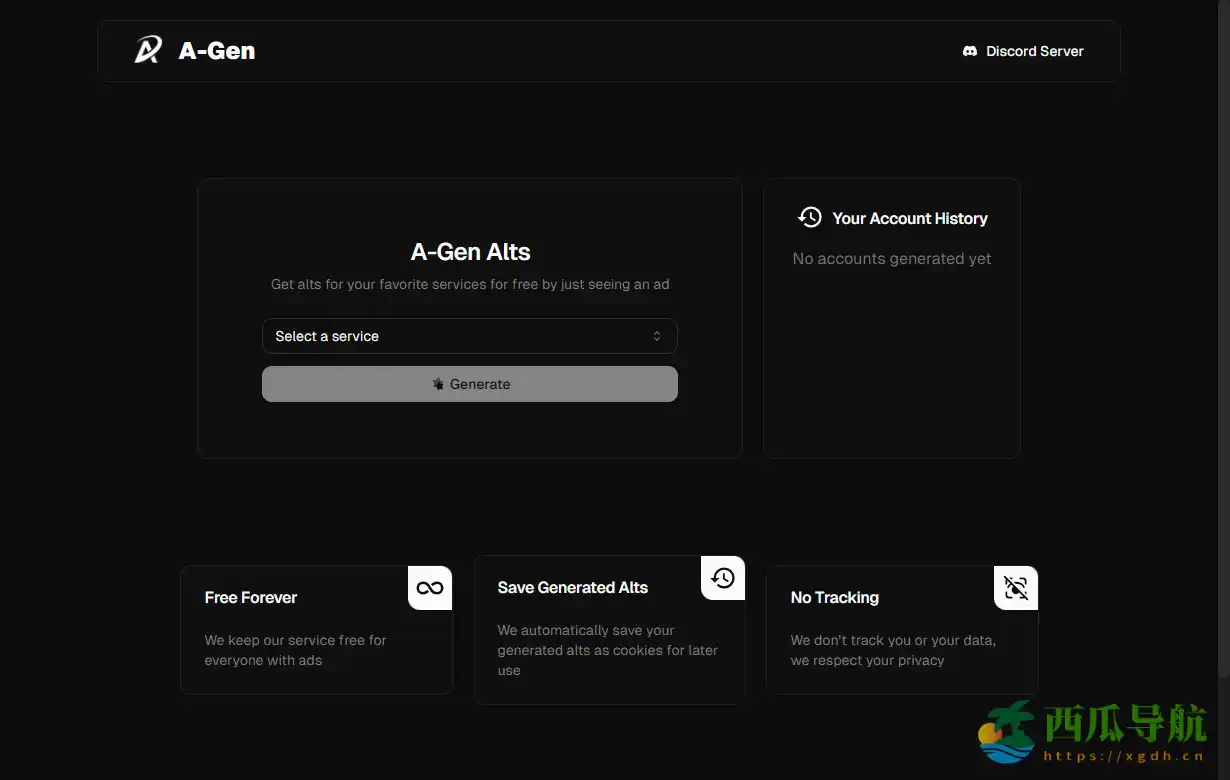This screenshot has width=1230, height=780.
Task: Click the Free Forever card
Action: (316, 630)
